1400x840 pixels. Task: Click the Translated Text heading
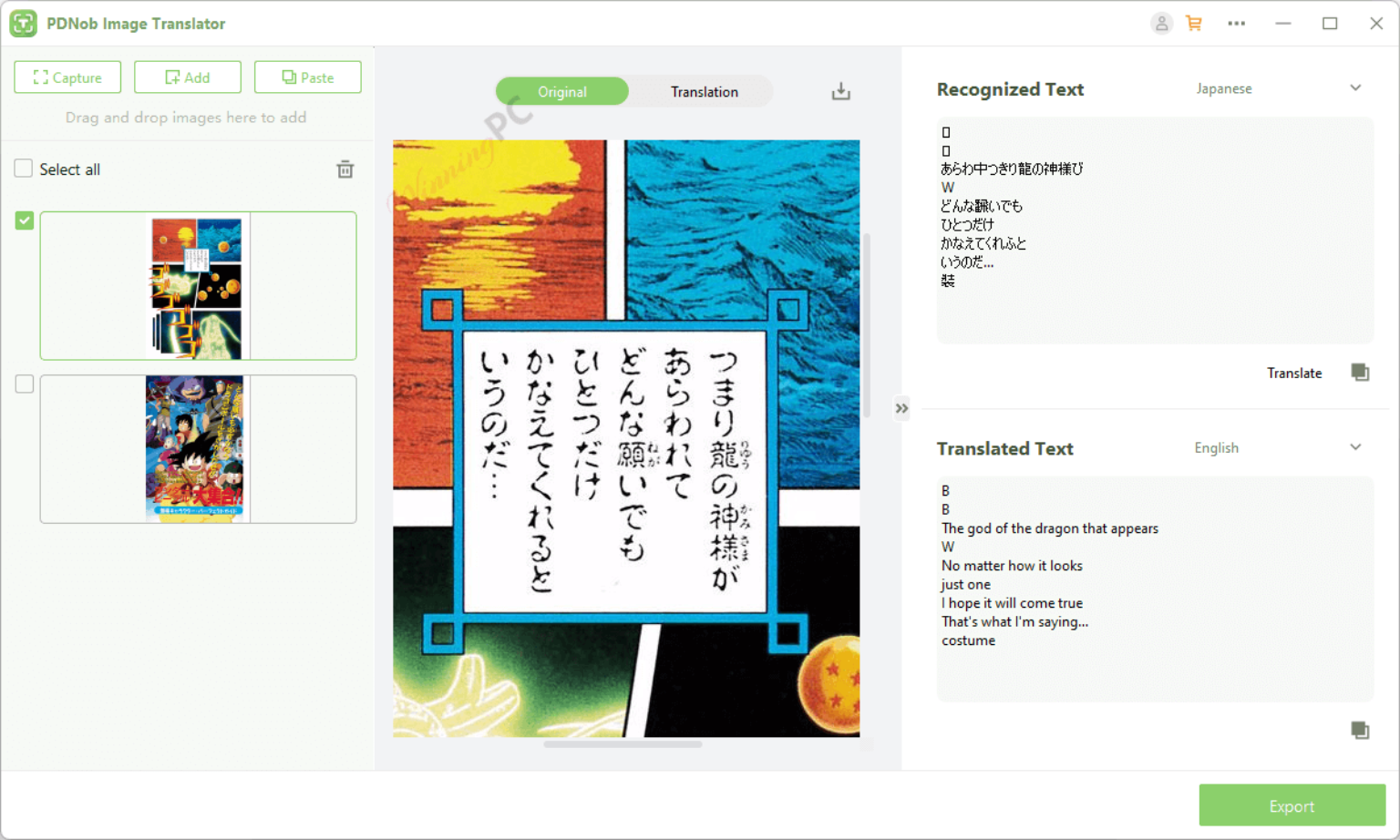click(x=1004, y=448)
